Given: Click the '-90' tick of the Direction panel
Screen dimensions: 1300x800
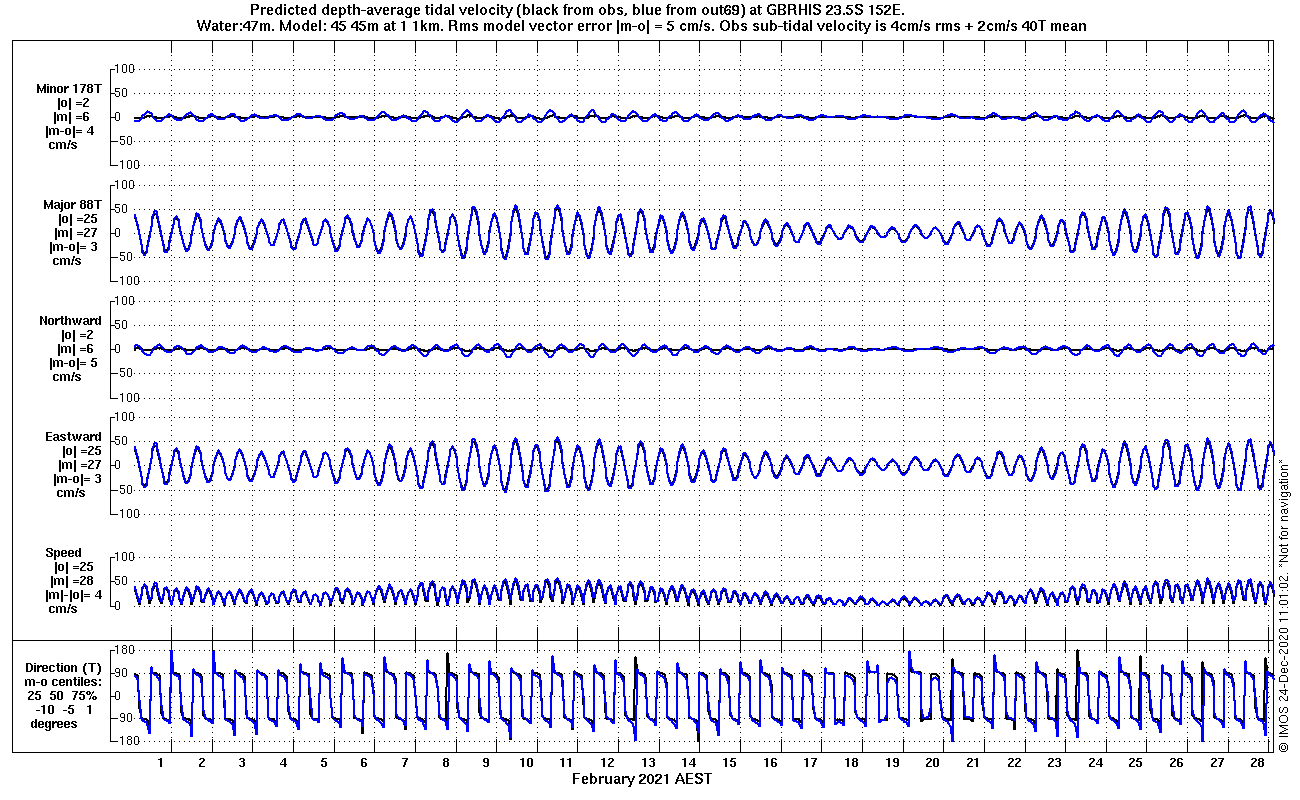Looking at the screenshot, I should coord(124,718).
